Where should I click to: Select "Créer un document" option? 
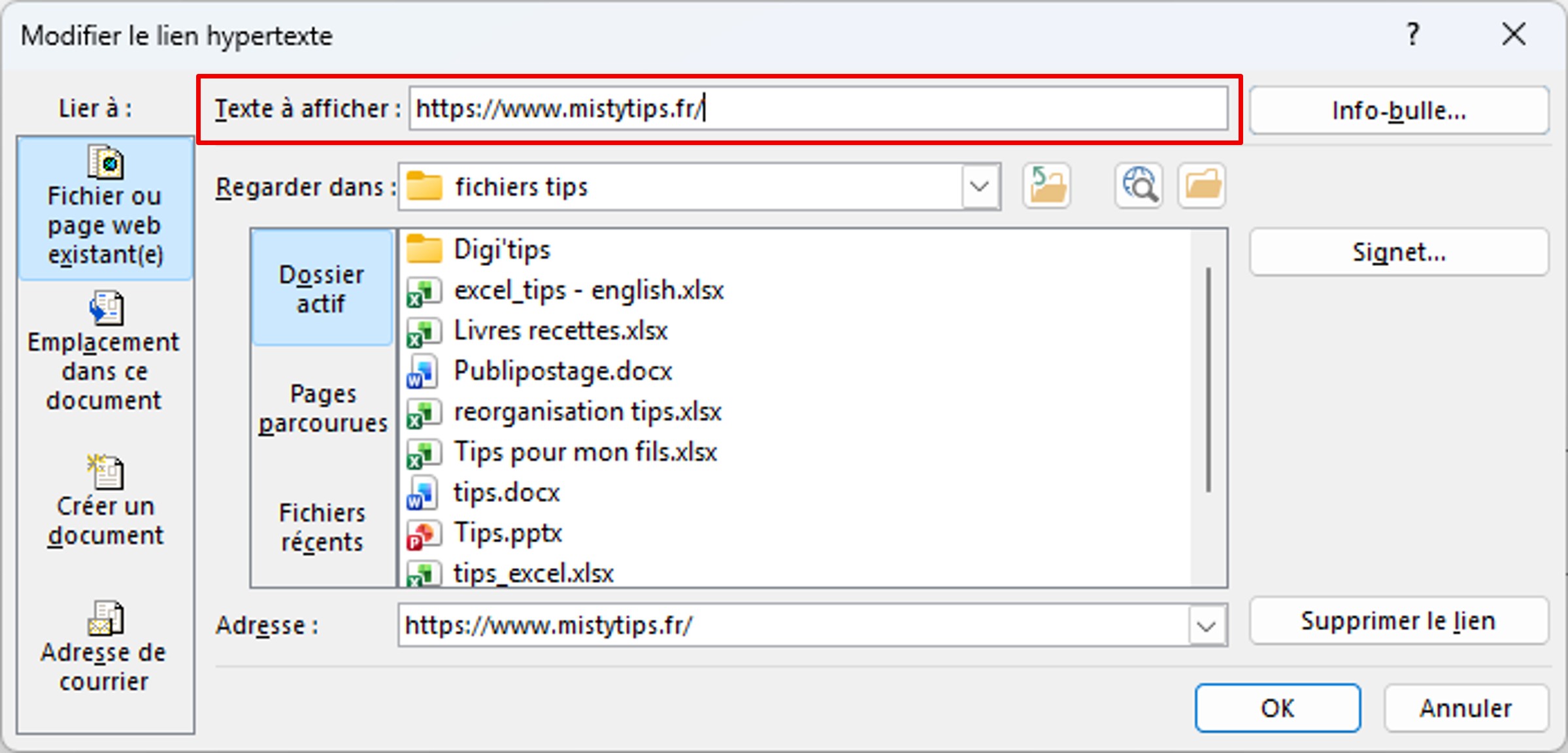point(104,503)
